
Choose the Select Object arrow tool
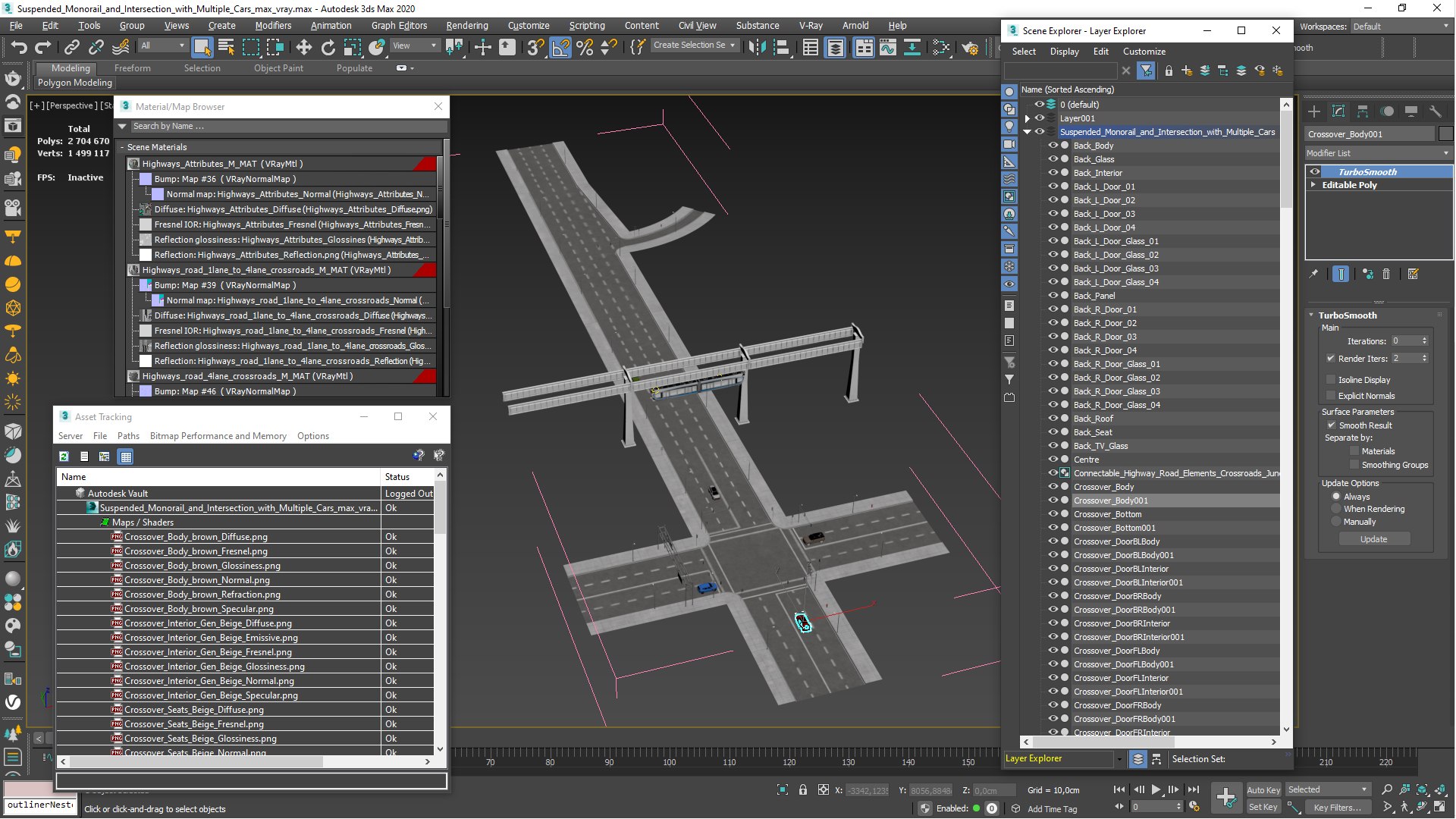tap(202, 47)
